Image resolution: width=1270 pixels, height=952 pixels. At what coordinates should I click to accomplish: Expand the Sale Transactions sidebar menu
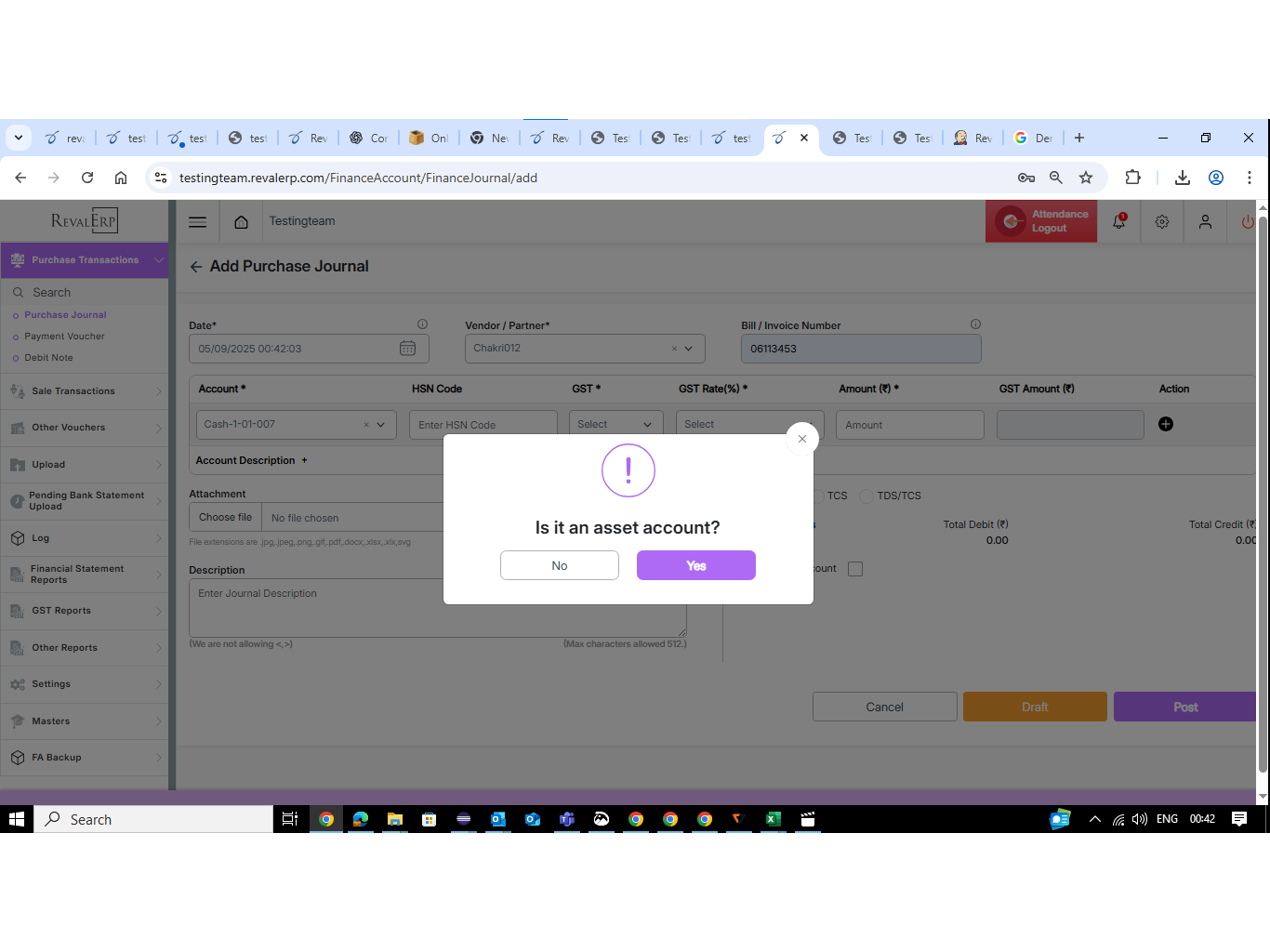[84, 391]
